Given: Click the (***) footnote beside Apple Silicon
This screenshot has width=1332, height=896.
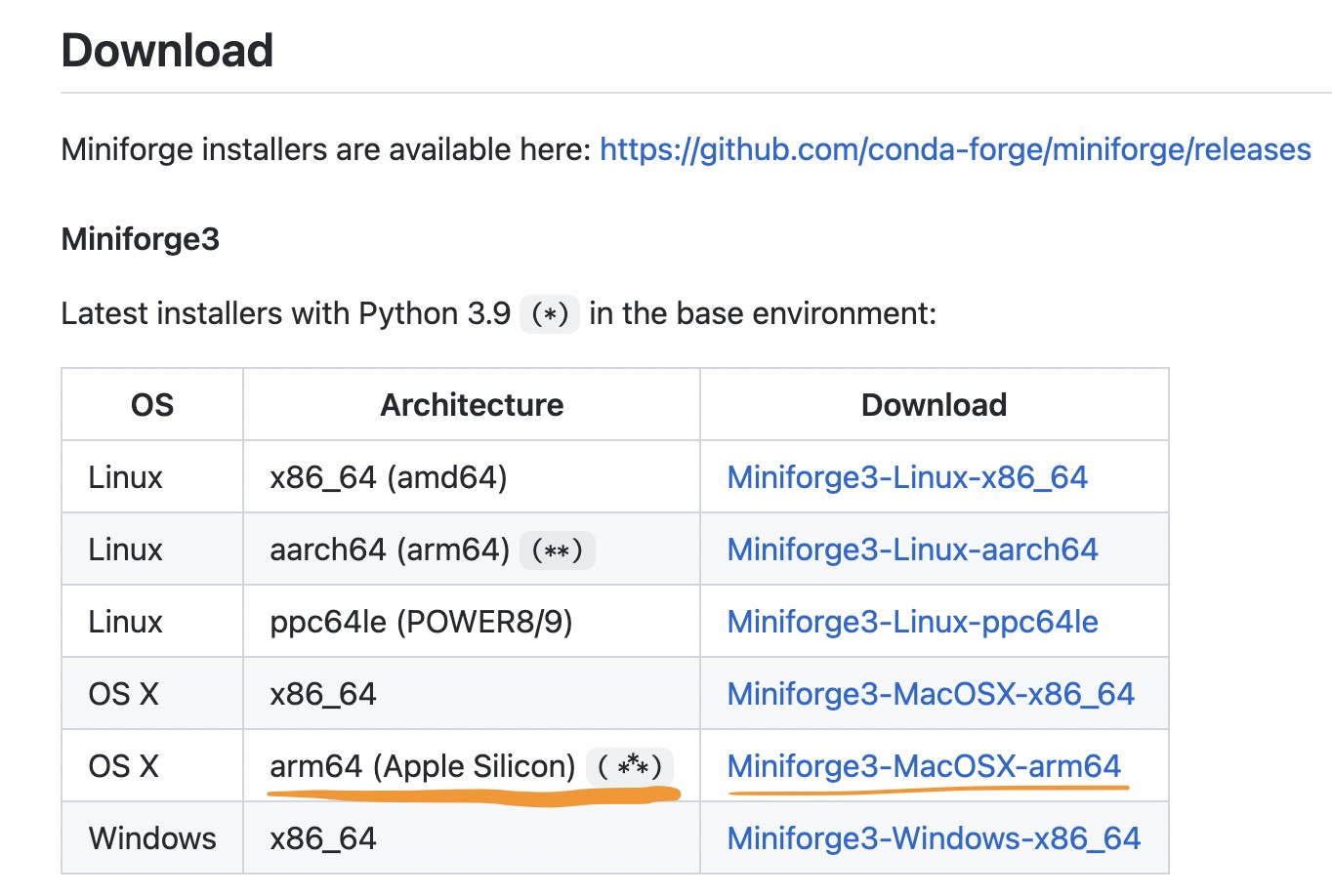Looking at the screenshot, I should 630,766.
